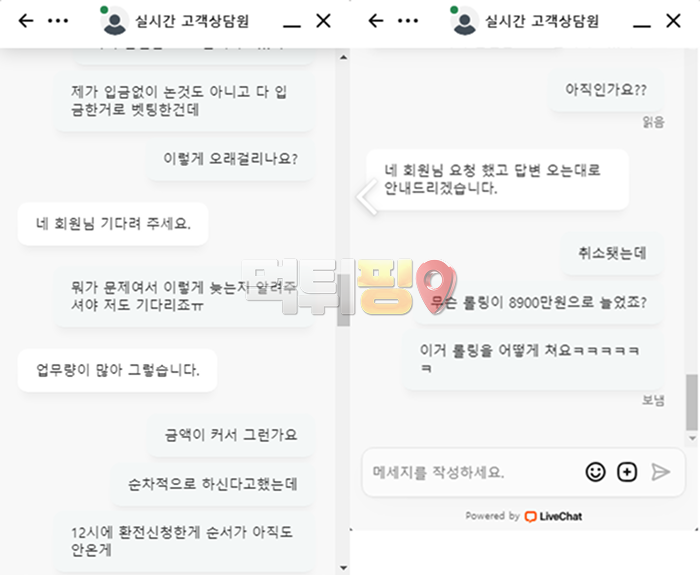The height and width of the screenshot is (575, 700).
Task: Close the right chat window
Action: coord(673,21)
